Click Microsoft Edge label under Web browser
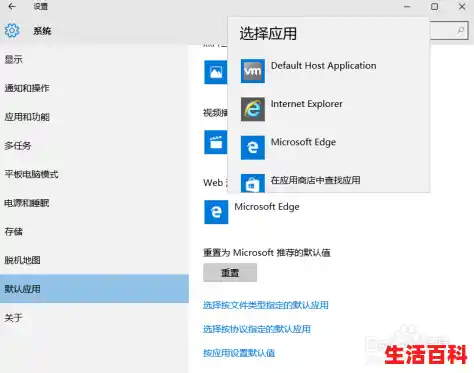 (267, 207)
